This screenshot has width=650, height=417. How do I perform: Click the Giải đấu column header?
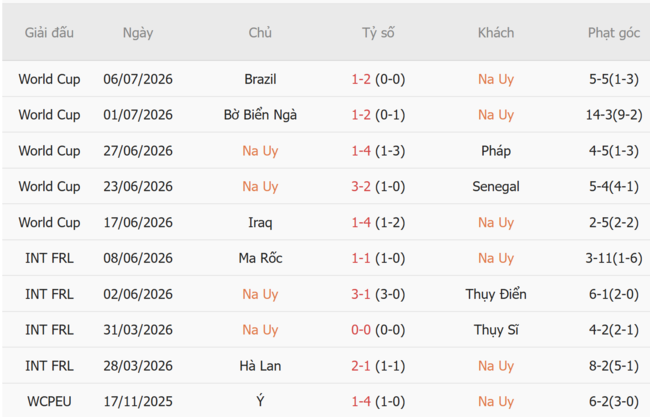pos(49,32)
